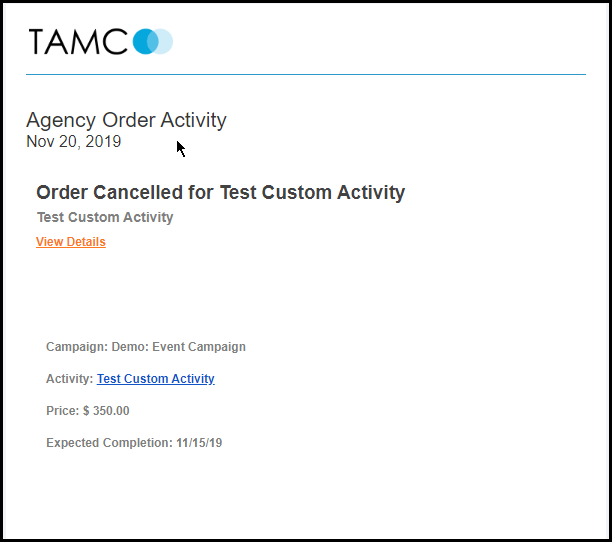
Task: Click the Nov 20, 2019 date text
Action: click(73, 141)
